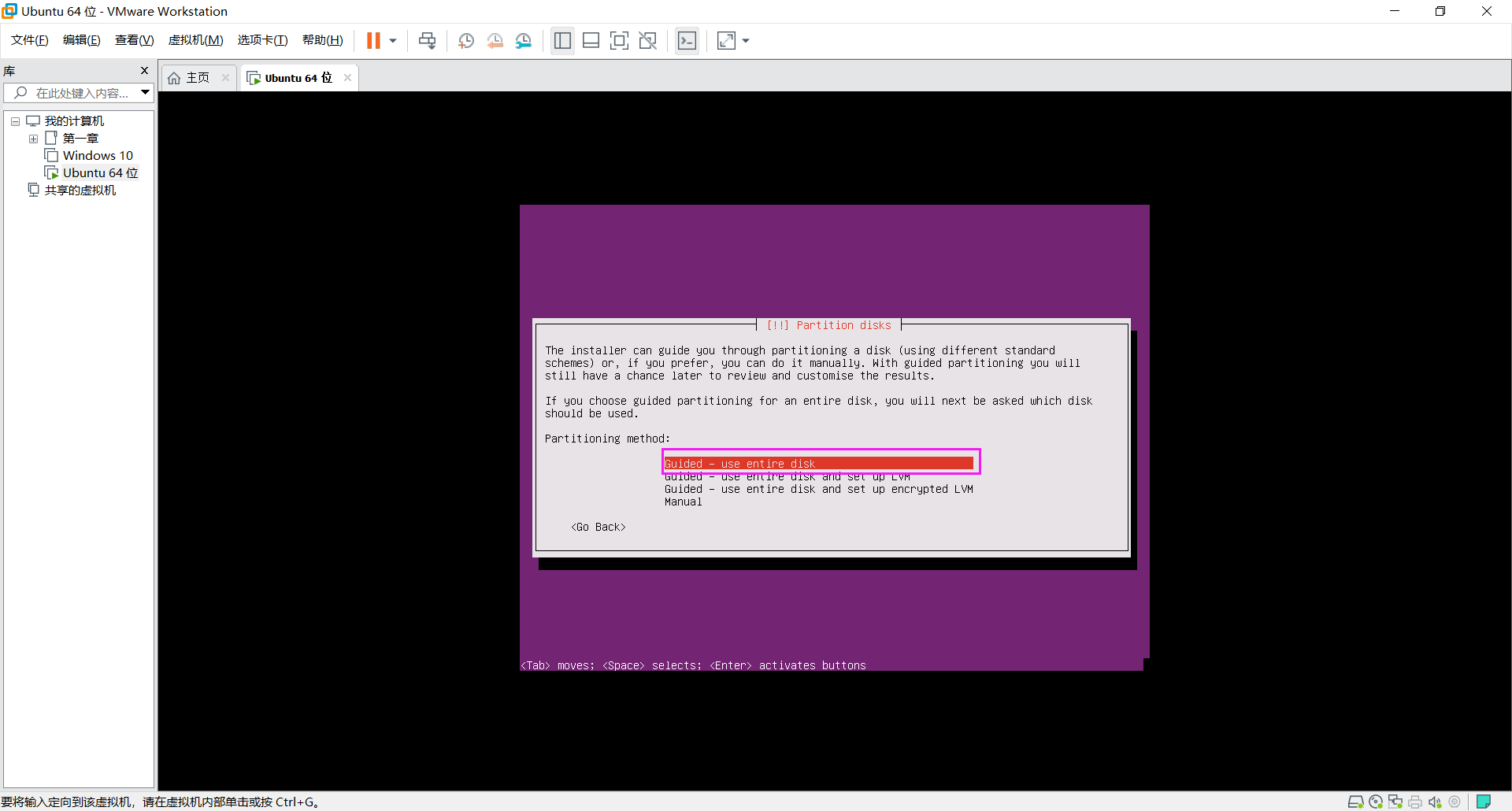Screen dimensions: 1512x811
Task: Close the 主页 tab
Action: click(x=225, y=78)
